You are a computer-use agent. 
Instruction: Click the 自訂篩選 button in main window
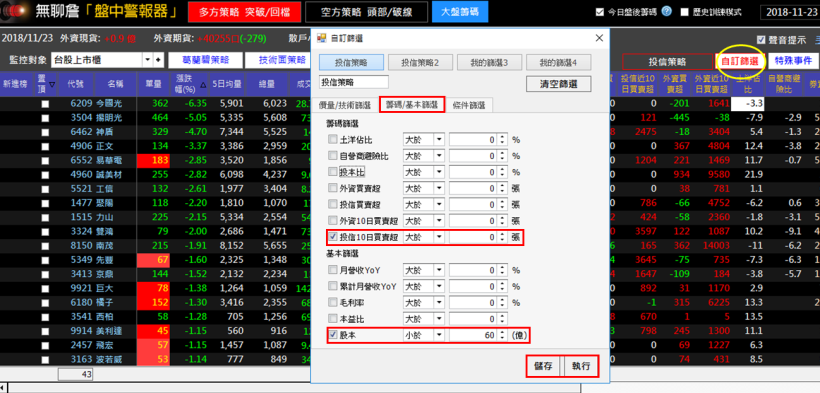click(739, 61)
